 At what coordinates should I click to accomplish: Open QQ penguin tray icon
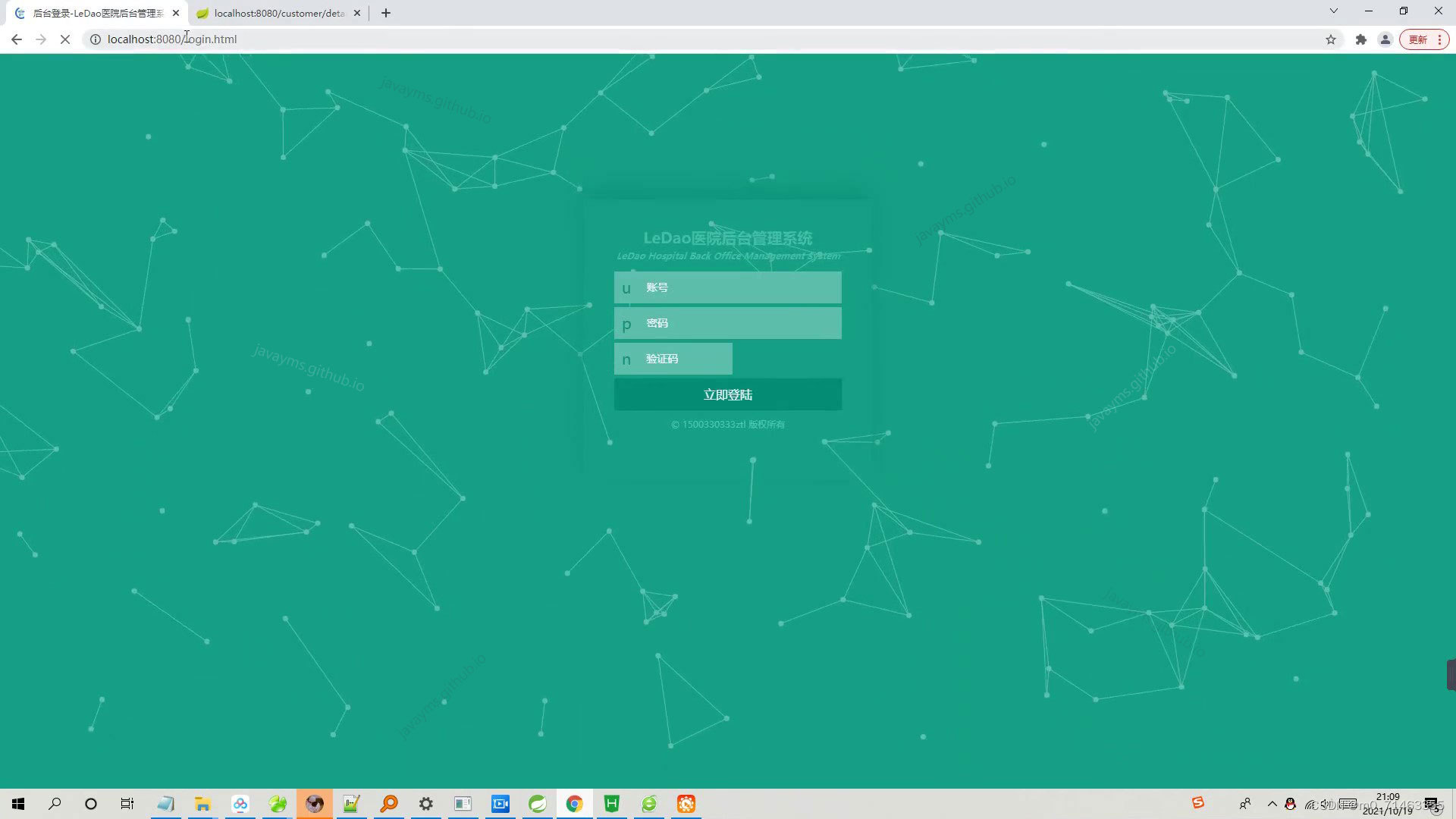coord(1290,804)
